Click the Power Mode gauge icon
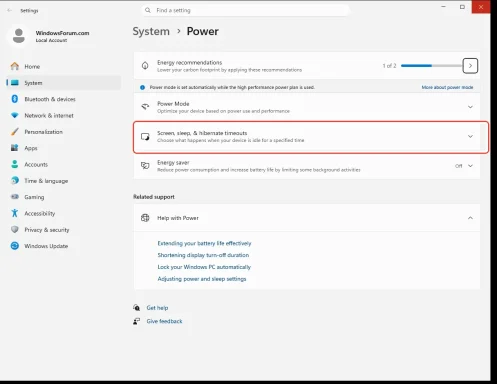This screenshot has height=384, width=497. pos(145,107)
